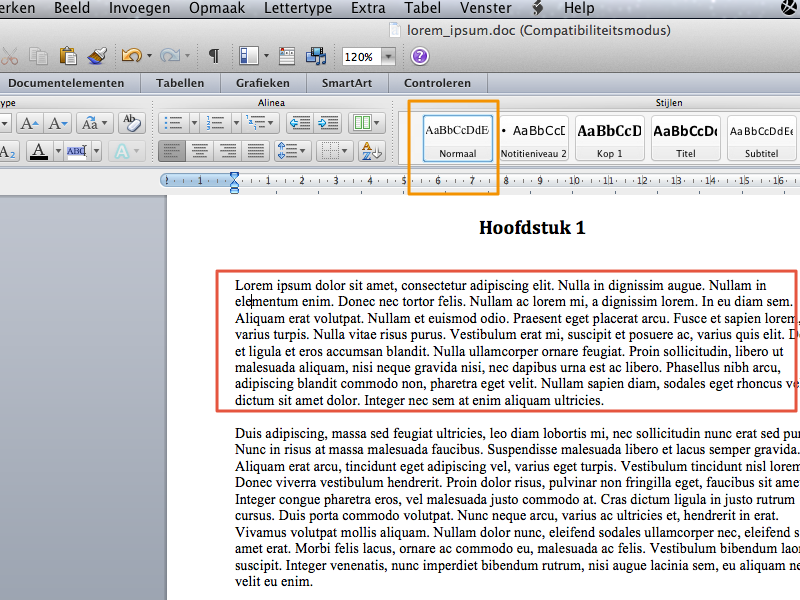Open the bullet style dropdown arrow
Screen dimensions: 800x600
pos(194,123)
